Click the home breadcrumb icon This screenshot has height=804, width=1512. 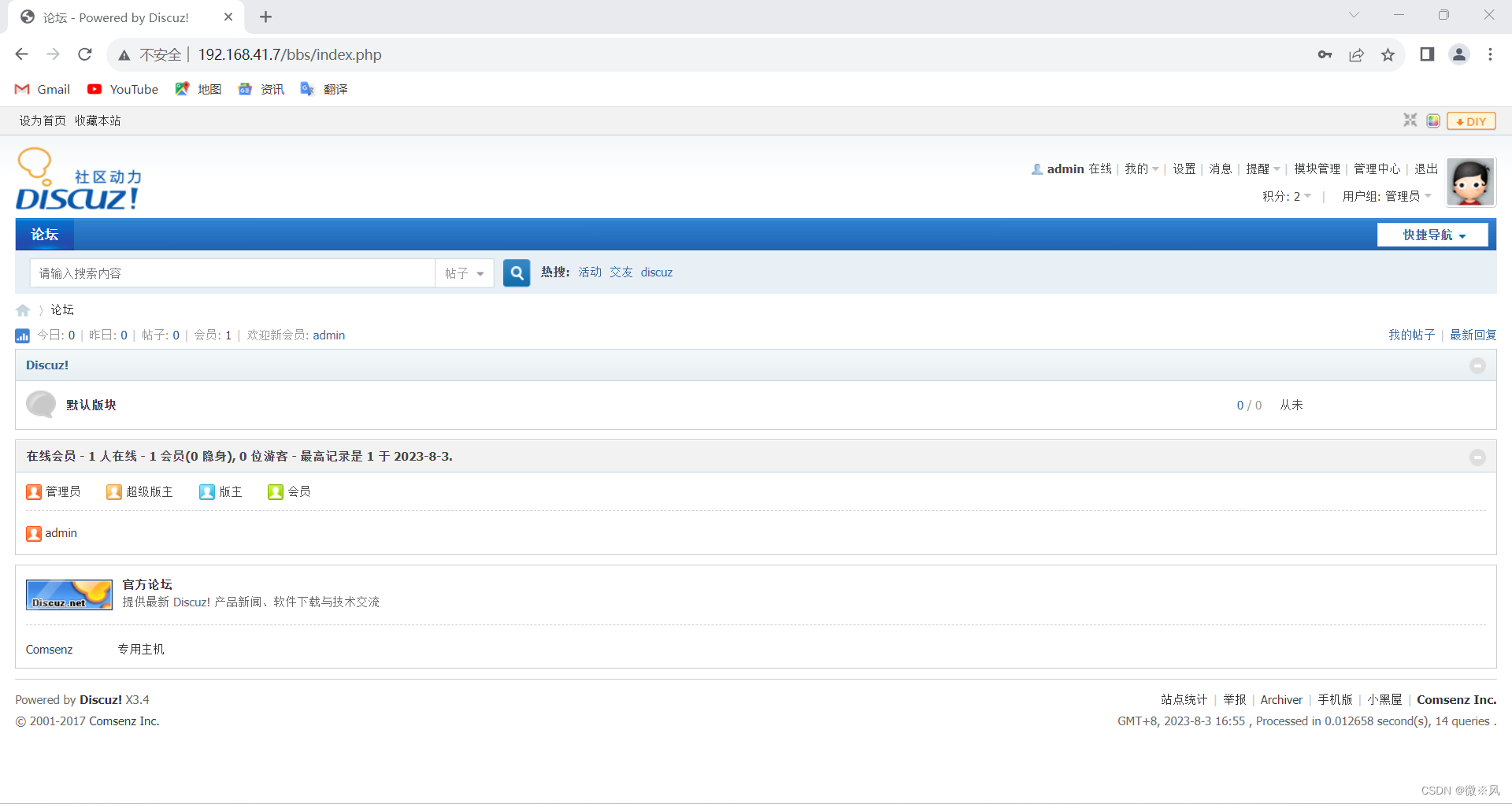[x=23, y=310]
